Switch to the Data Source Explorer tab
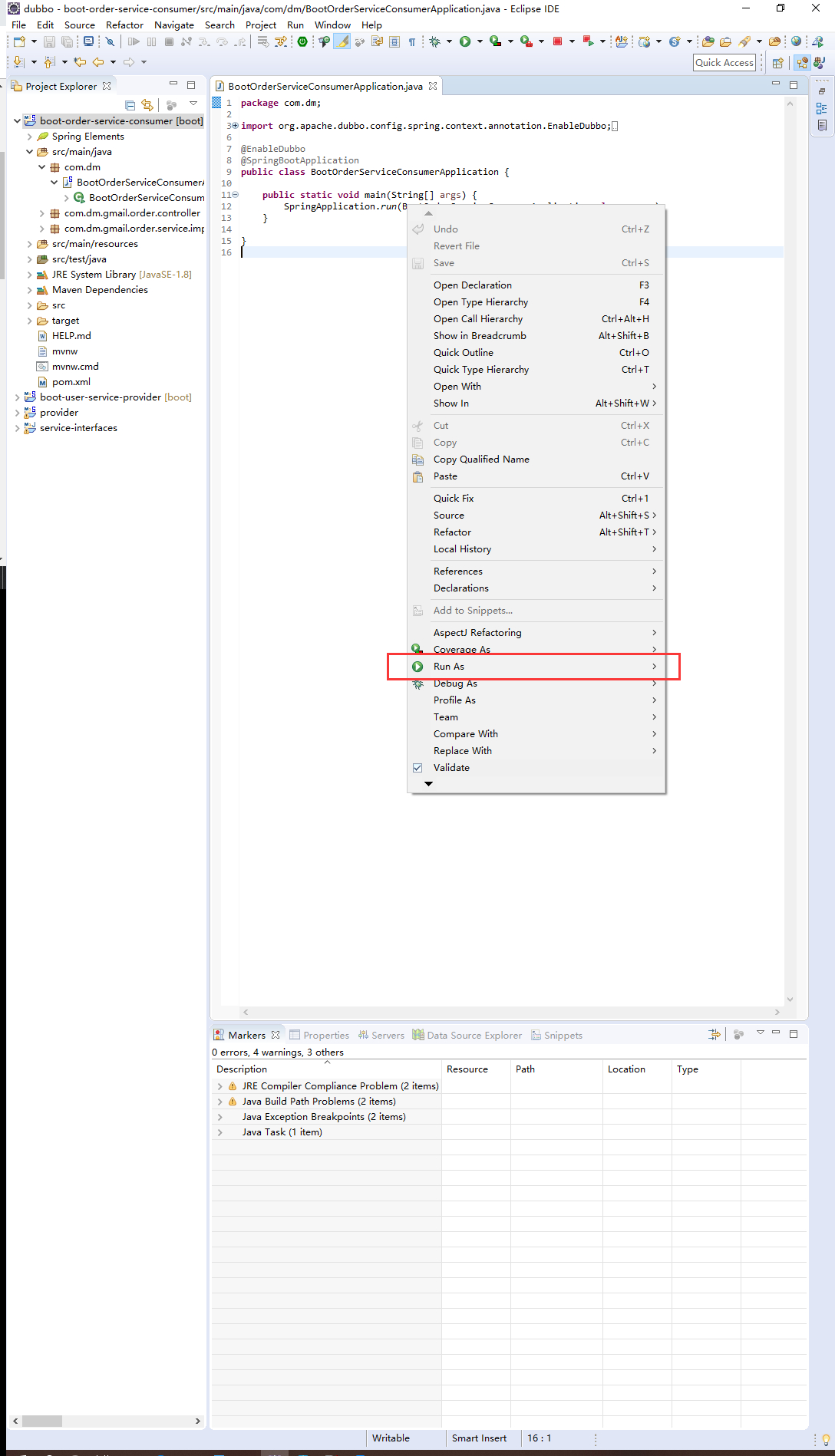This screenshot has width=835, height=1456. (467, 1036)
